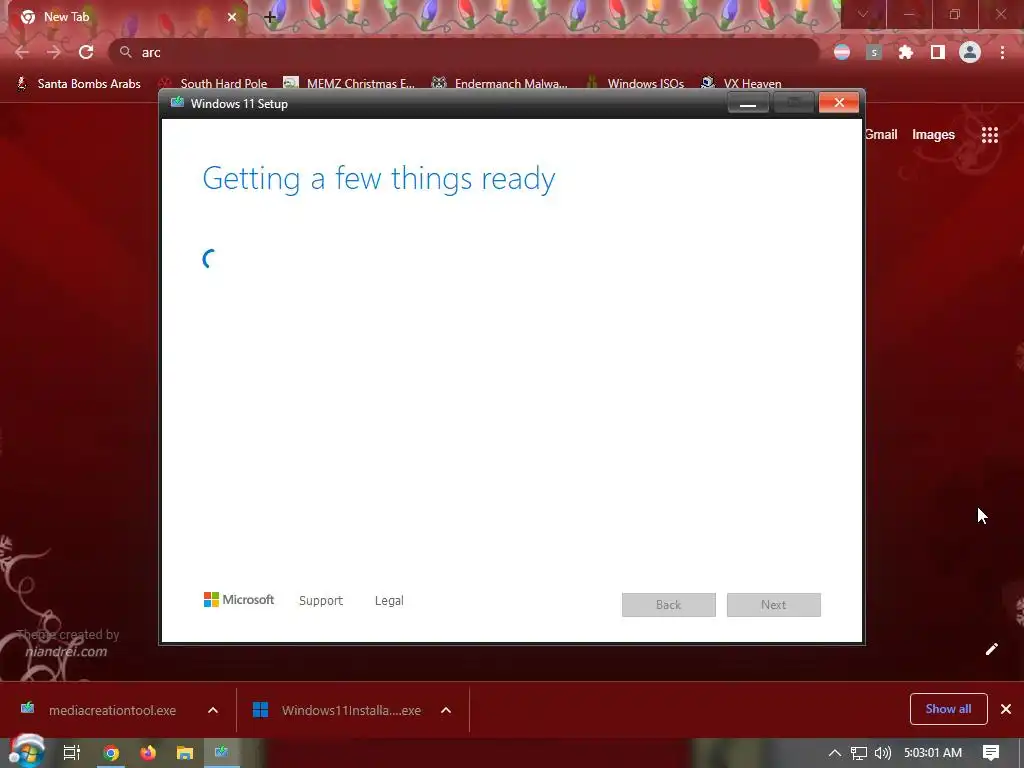Open Firefox from the taskbar
This screenshot has height=768, width=1024.
148,753
